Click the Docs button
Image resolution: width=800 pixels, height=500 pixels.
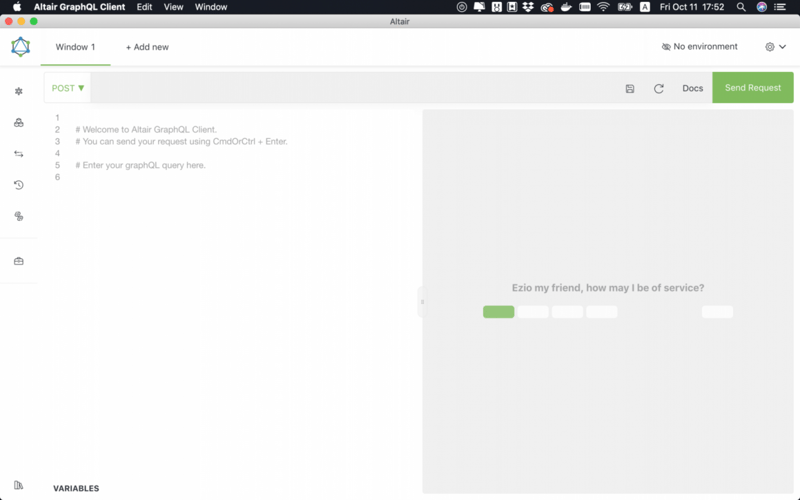692,88
